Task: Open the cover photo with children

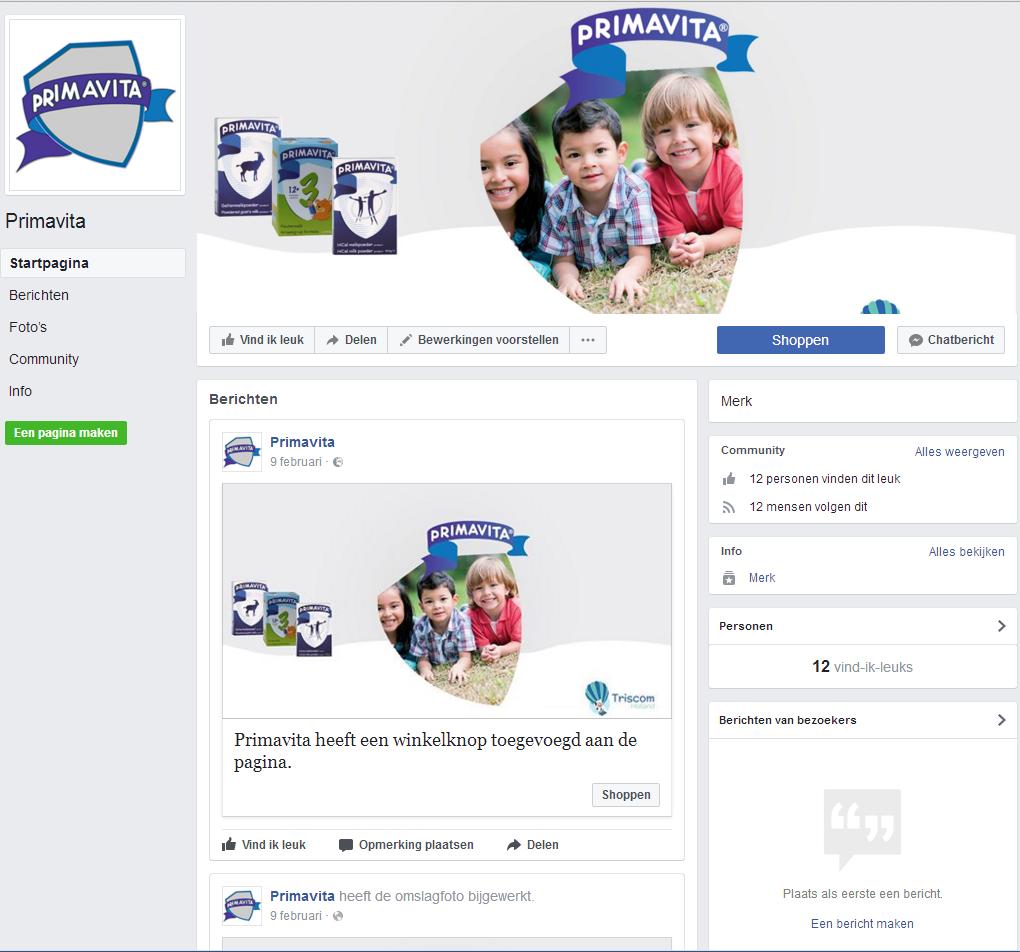Action: [608, 159]
